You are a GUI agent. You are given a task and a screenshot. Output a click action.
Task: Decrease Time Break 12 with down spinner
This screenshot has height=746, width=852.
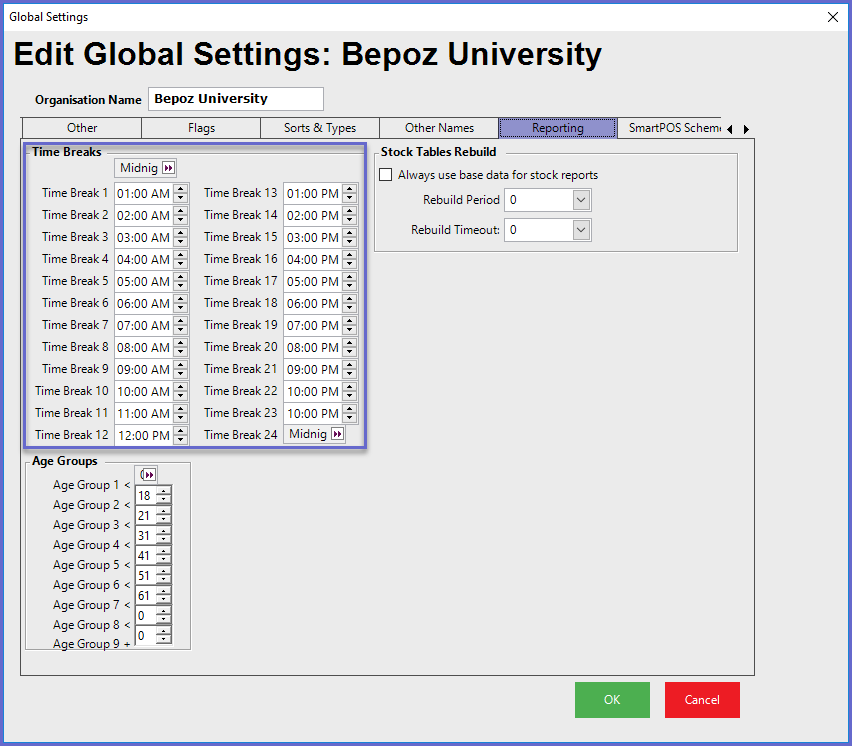pyautogui.click(x=180, y=440)
